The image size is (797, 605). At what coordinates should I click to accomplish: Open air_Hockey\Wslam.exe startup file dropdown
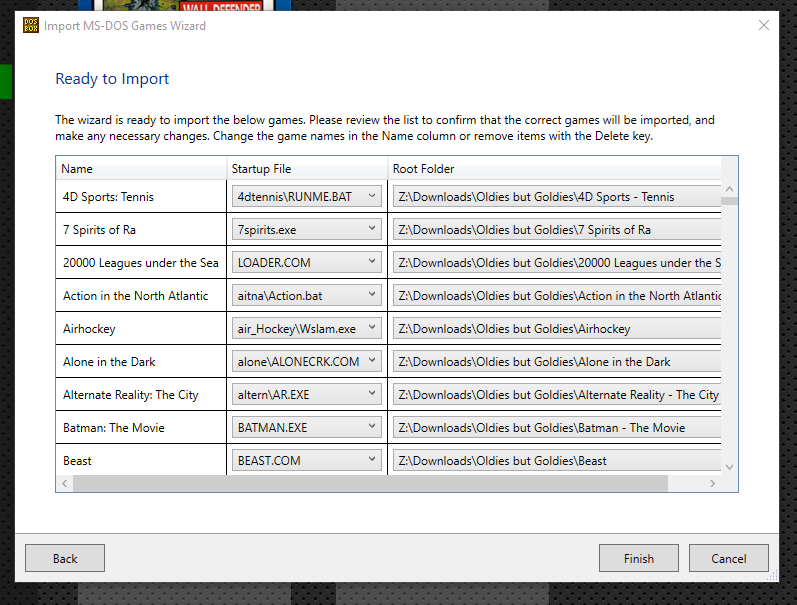(x=306, y=328)
